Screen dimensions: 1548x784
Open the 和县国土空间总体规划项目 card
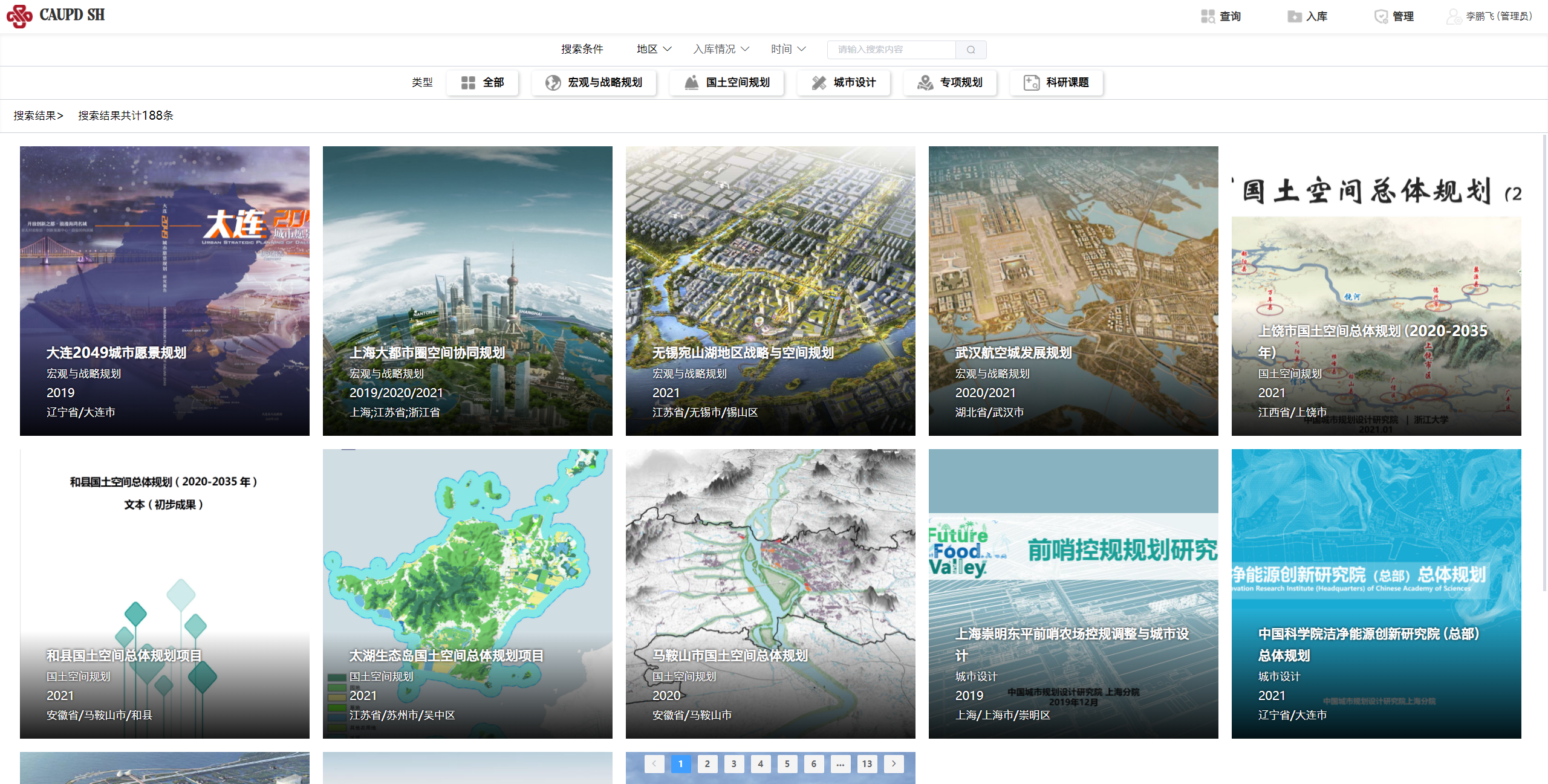click(x=164, y=594)
